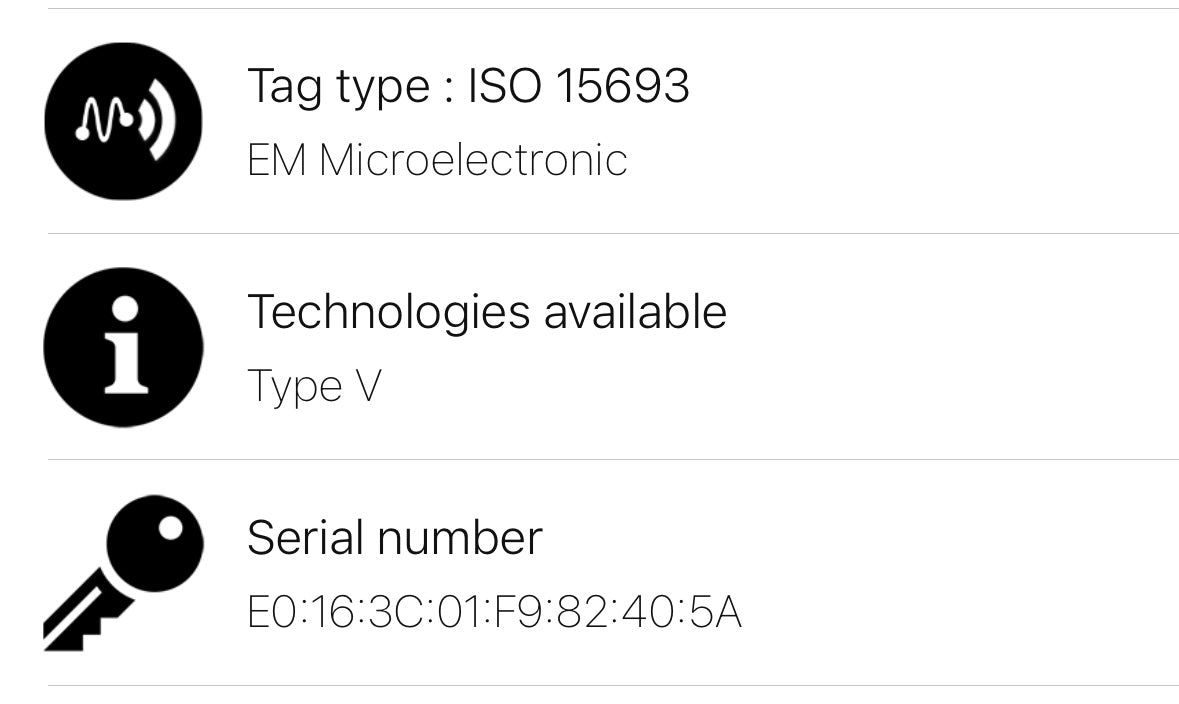Tap the words 'Tag type' in first row

(335, 88)
